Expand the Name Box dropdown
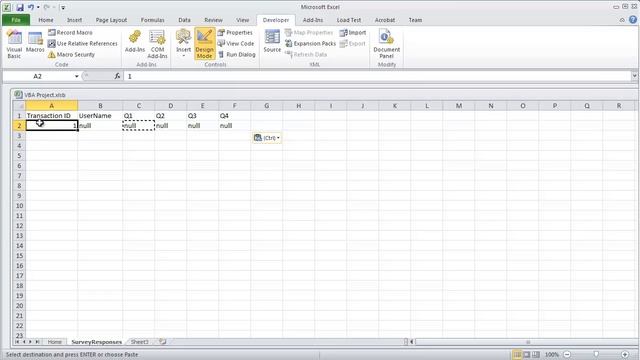The width and height of the screenshot is (640, 360). click(76, 76)
